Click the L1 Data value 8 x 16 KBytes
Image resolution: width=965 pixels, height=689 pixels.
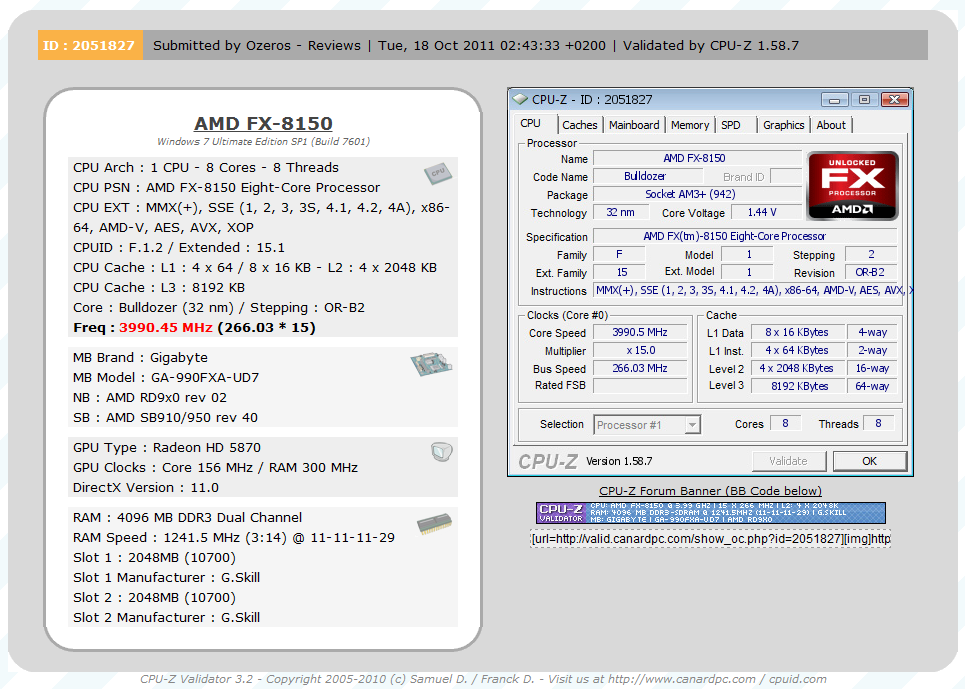pos(797,333)
